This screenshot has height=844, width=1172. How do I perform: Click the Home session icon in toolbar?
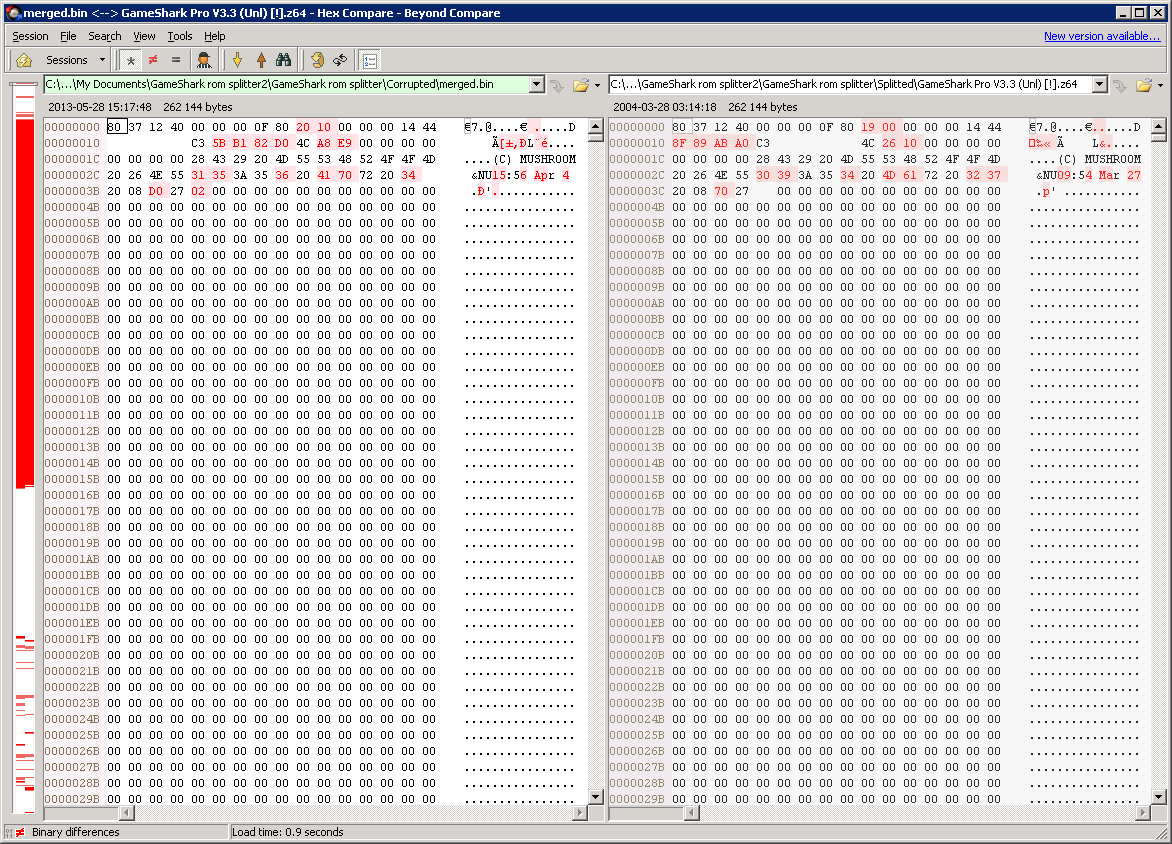click(24, 61)
